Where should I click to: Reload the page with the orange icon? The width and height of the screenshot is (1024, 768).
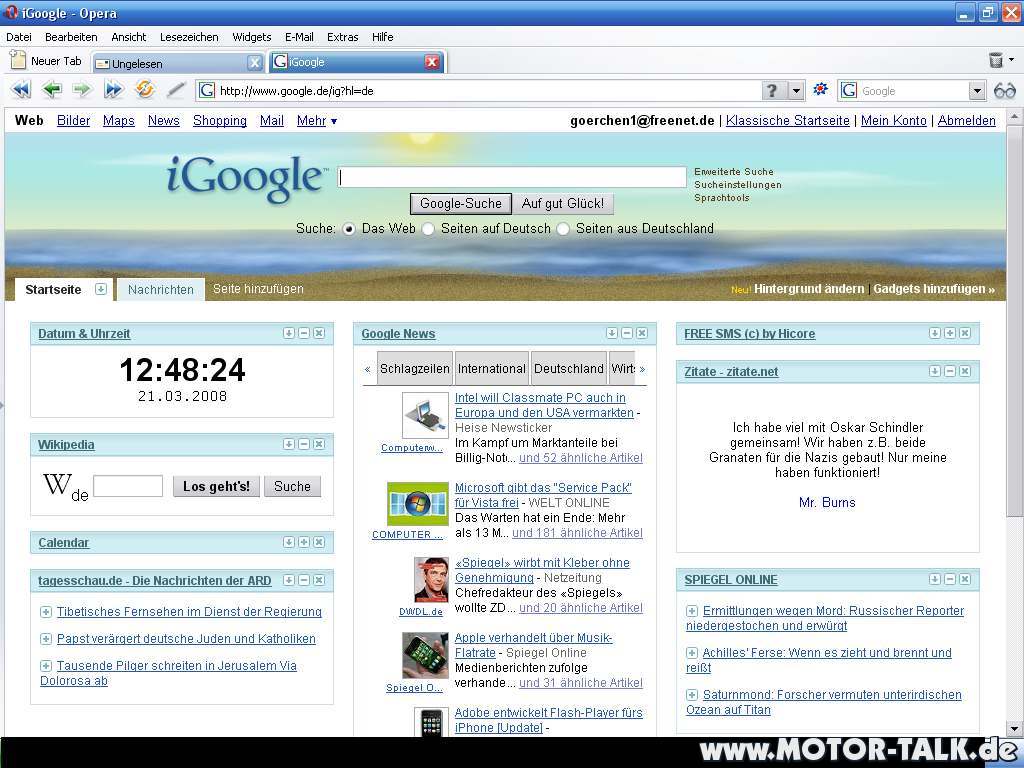pyautogui.click(x=144, y=89)
